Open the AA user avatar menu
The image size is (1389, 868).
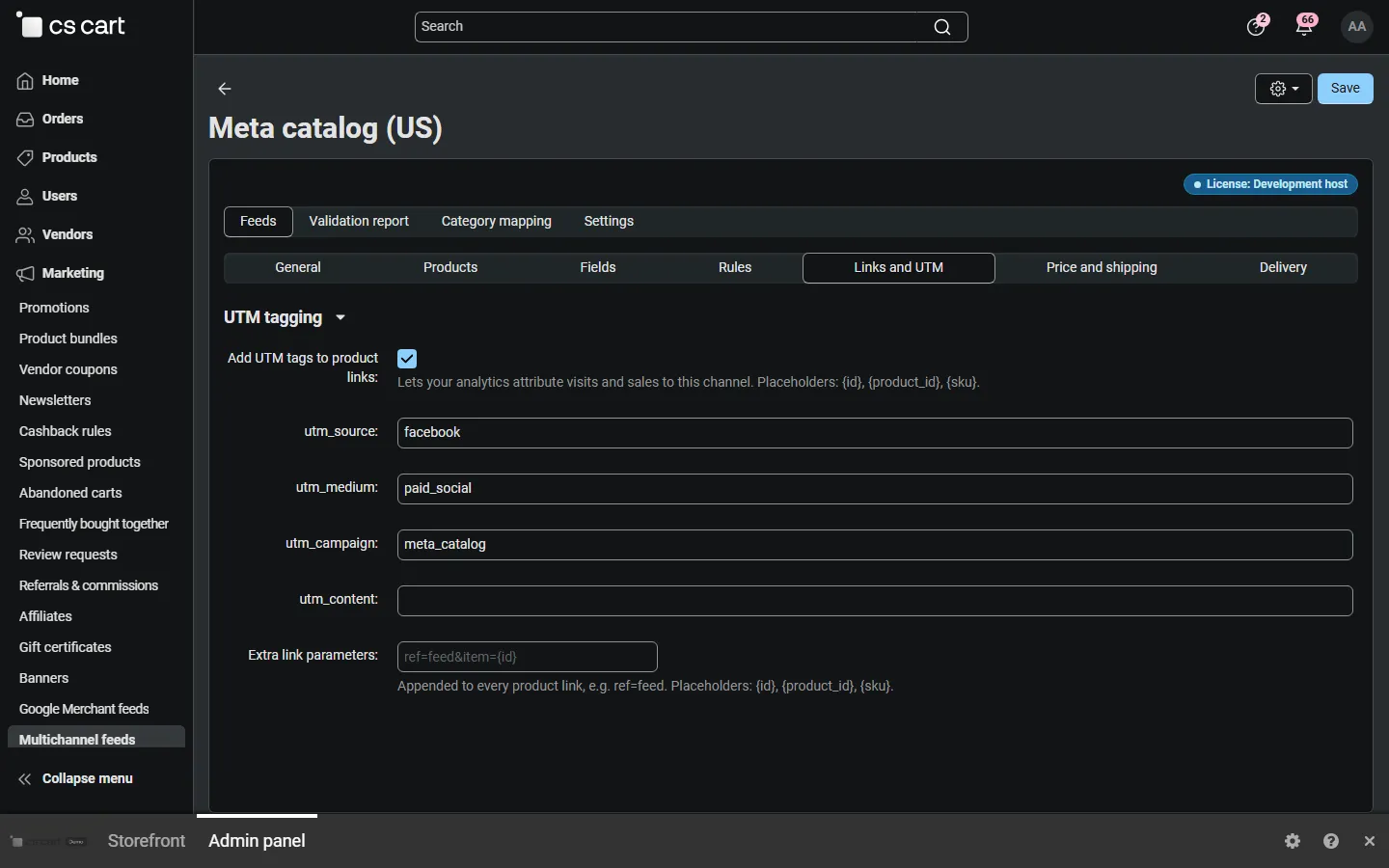tap(1357, 27)
